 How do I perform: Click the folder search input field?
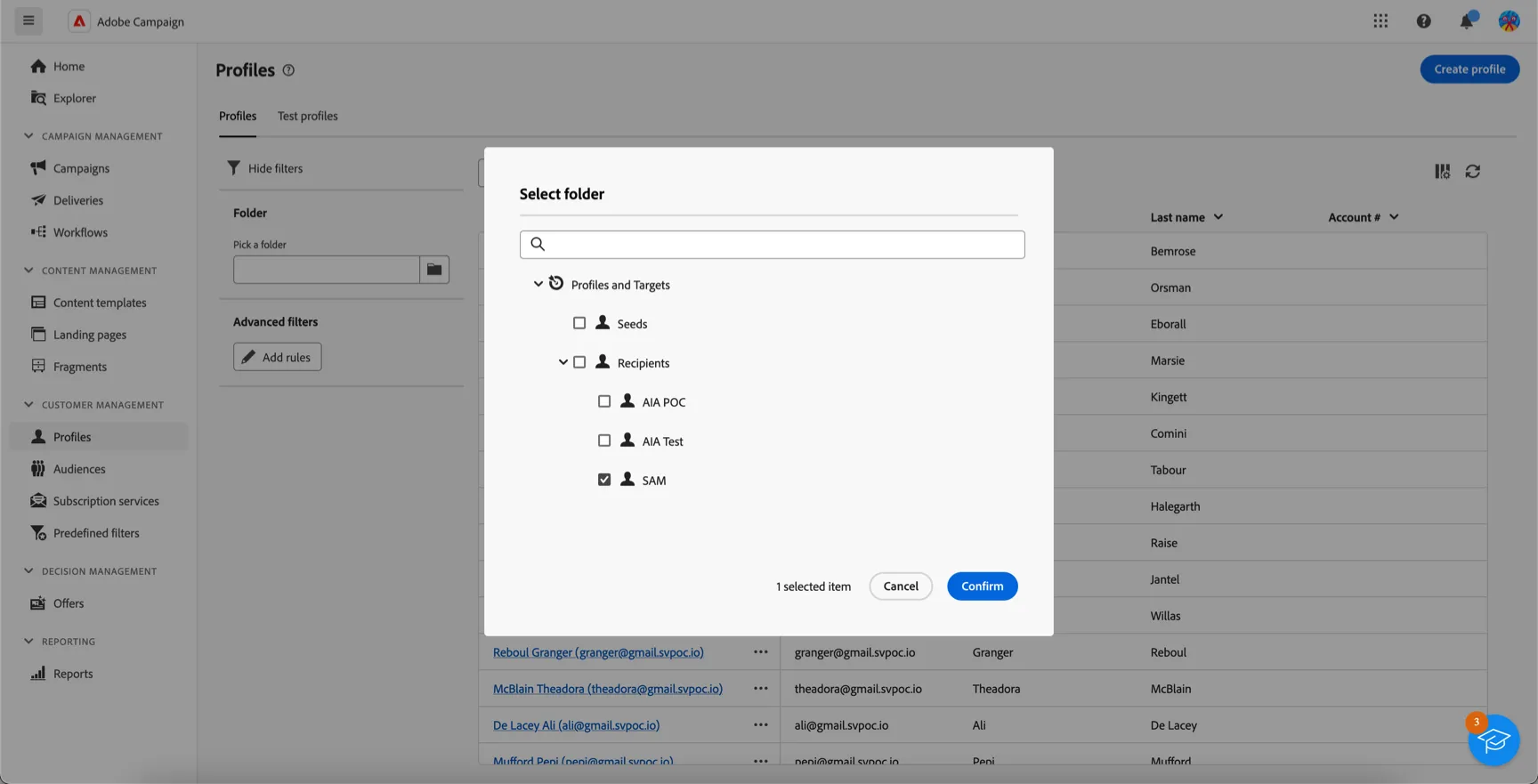(x=773, y=244)
